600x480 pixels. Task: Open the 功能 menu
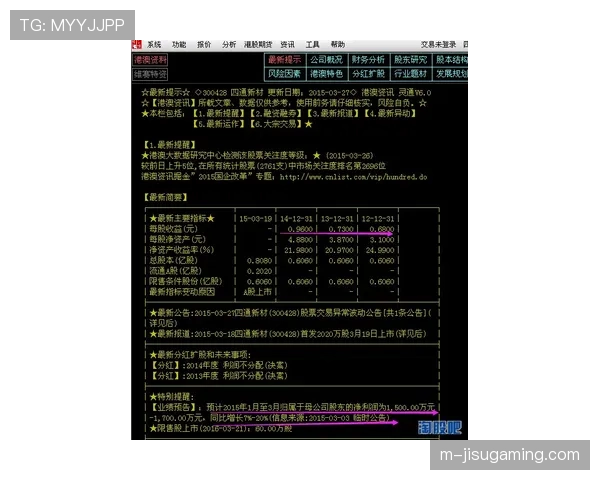pos(179,45)
